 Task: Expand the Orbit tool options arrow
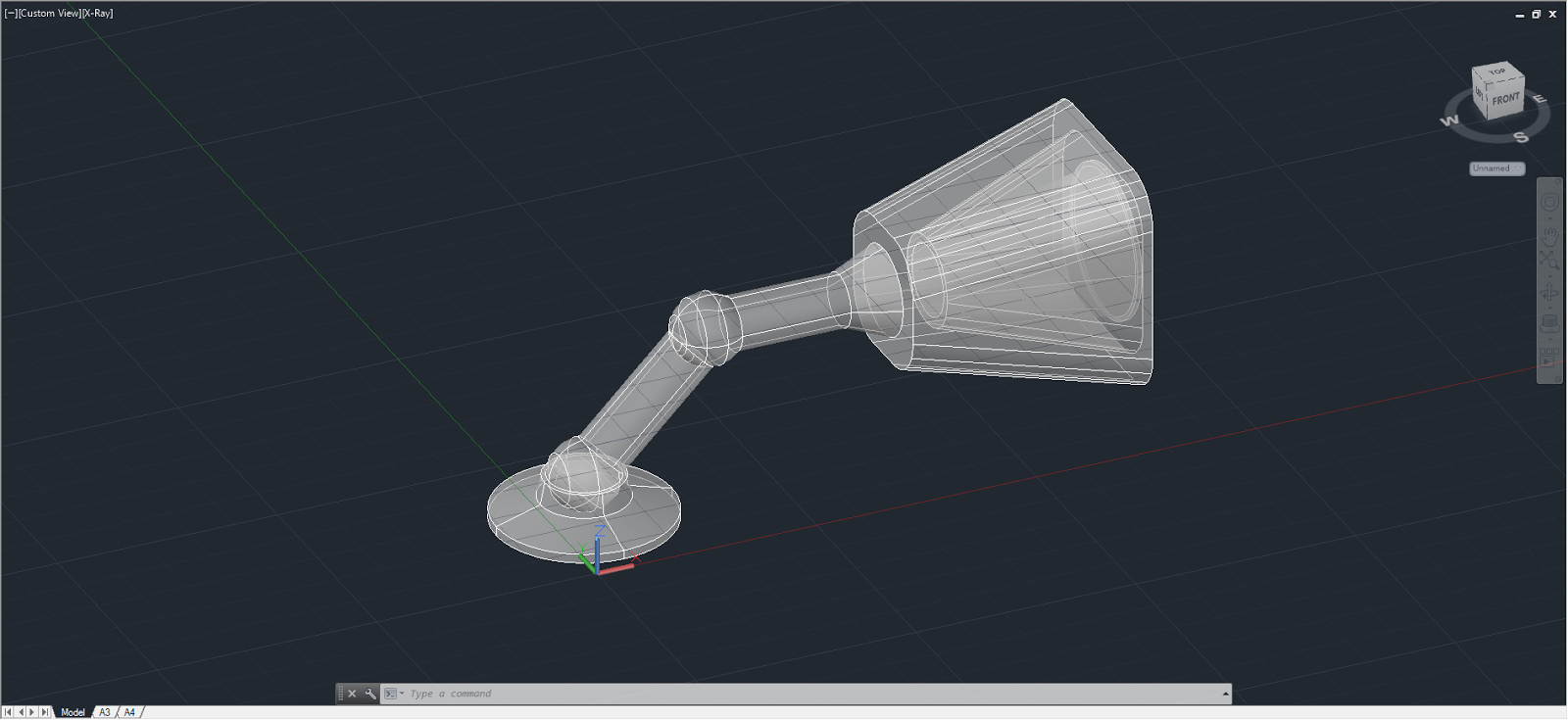[1549, 308]
